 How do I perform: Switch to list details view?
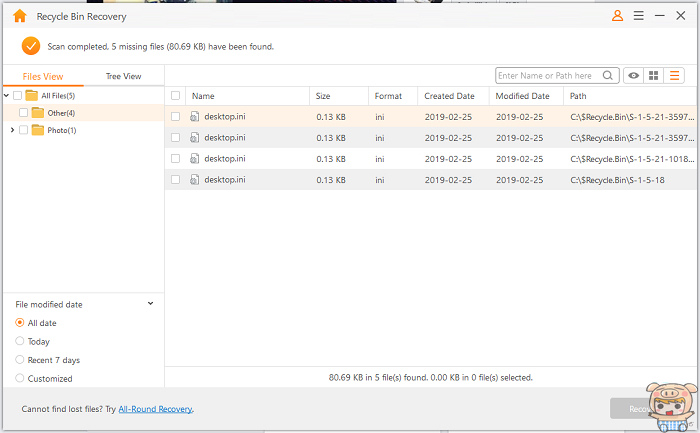click(x=675, y=76)
